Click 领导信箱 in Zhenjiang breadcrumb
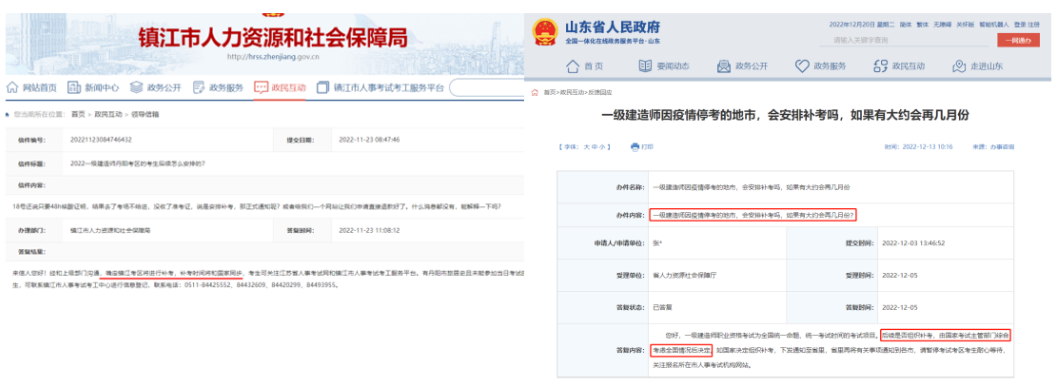 click(145, 114)
